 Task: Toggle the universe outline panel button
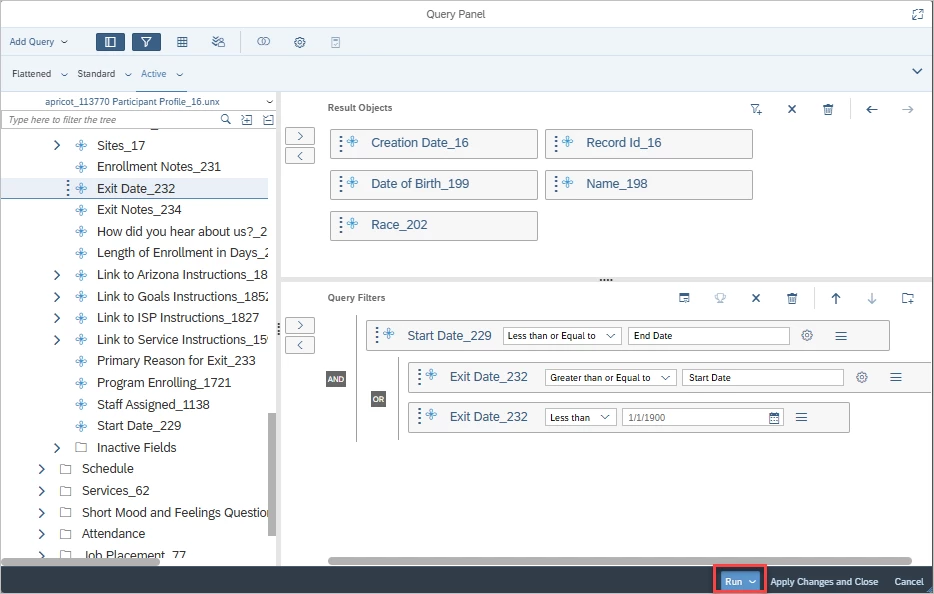(110, 42)
